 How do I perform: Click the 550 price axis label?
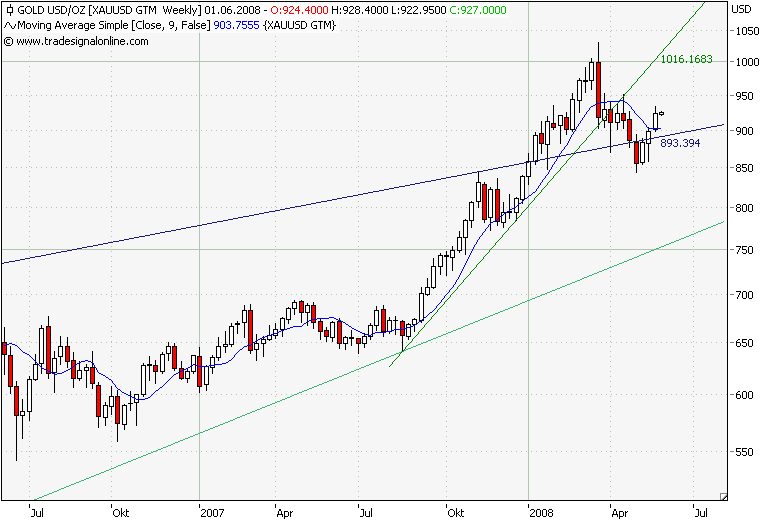[744, 452]
